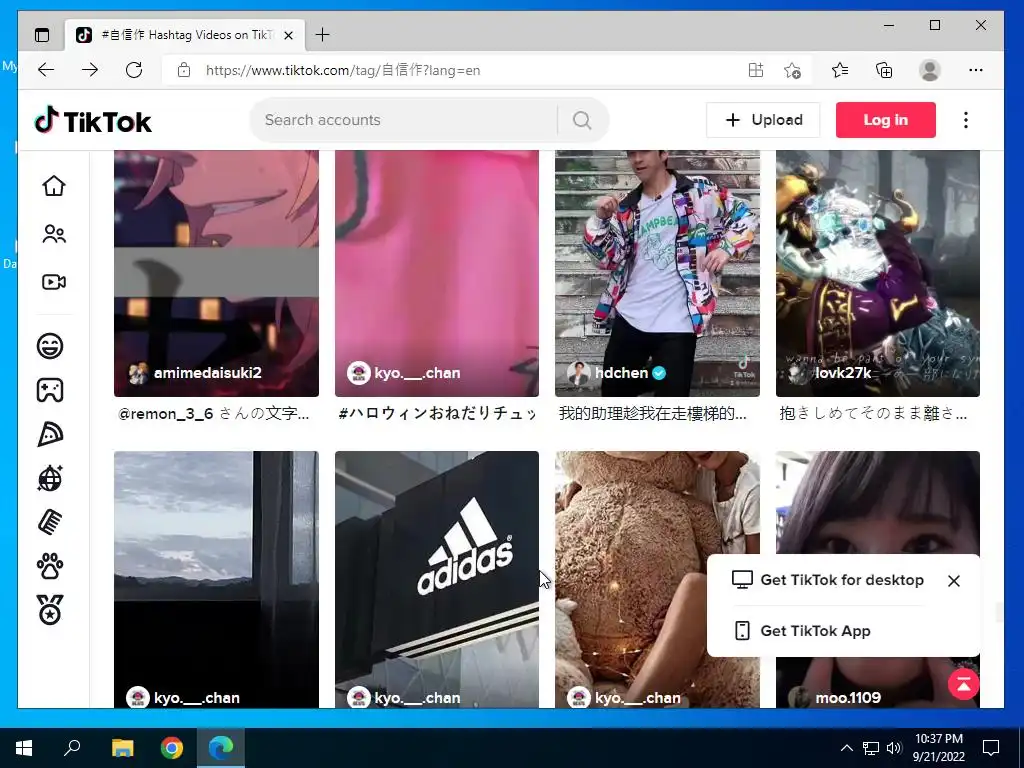Click the #ハロウィンおねだりチュッ caption

point(437,413)
